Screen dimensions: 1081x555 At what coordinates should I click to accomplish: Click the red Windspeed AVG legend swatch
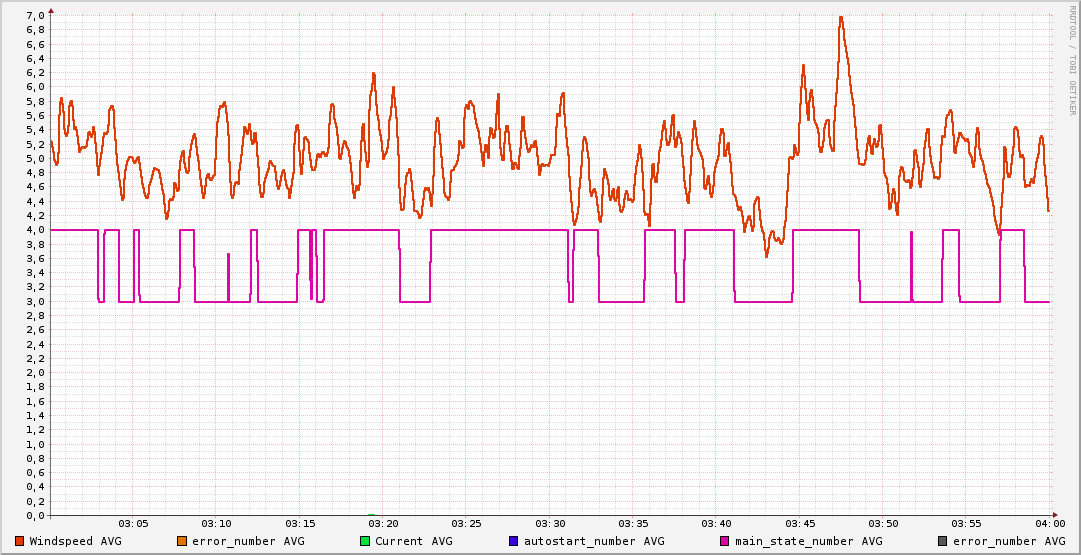tap(20, 541)
